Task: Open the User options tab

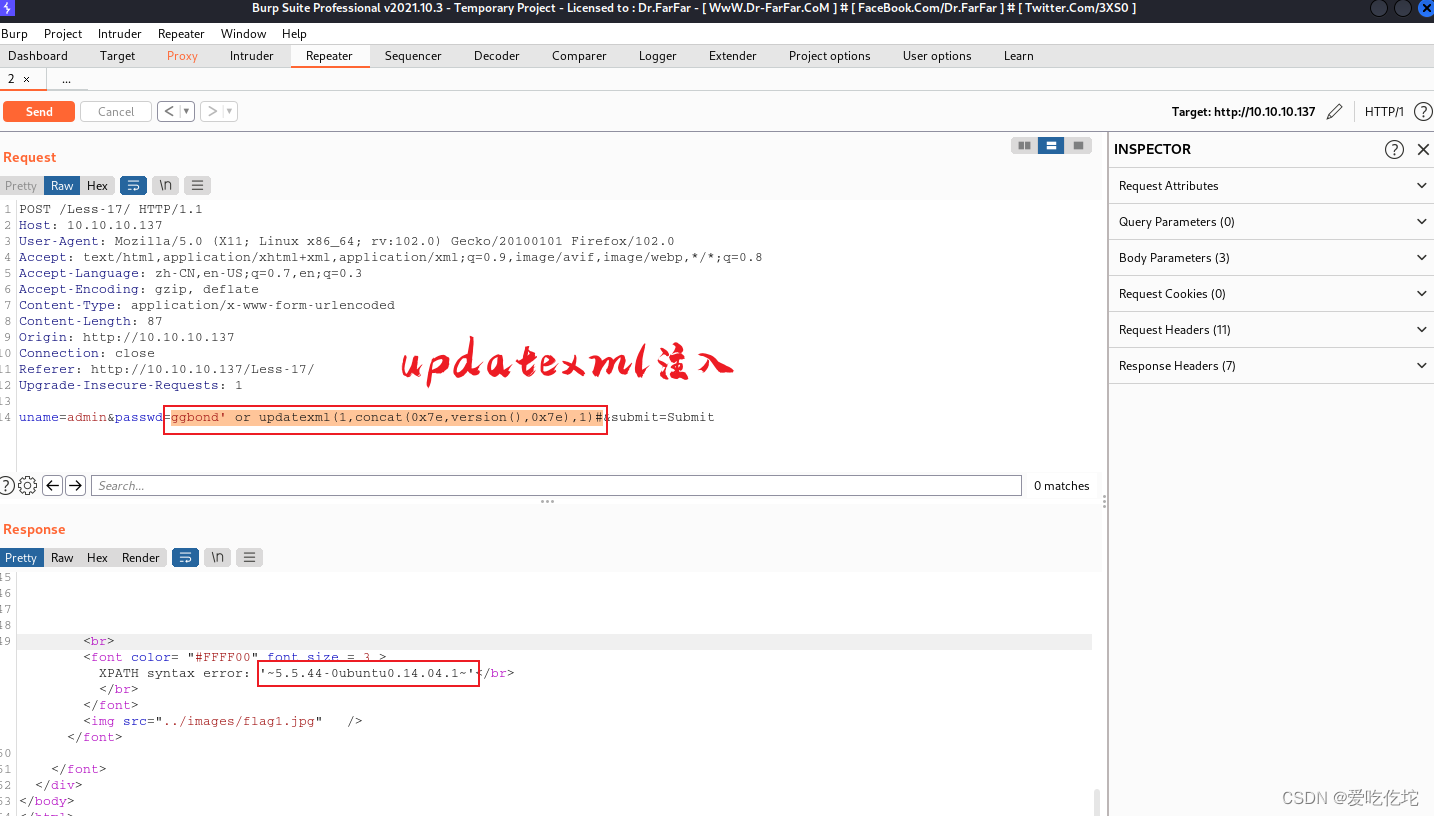Action: coord(937,56)
